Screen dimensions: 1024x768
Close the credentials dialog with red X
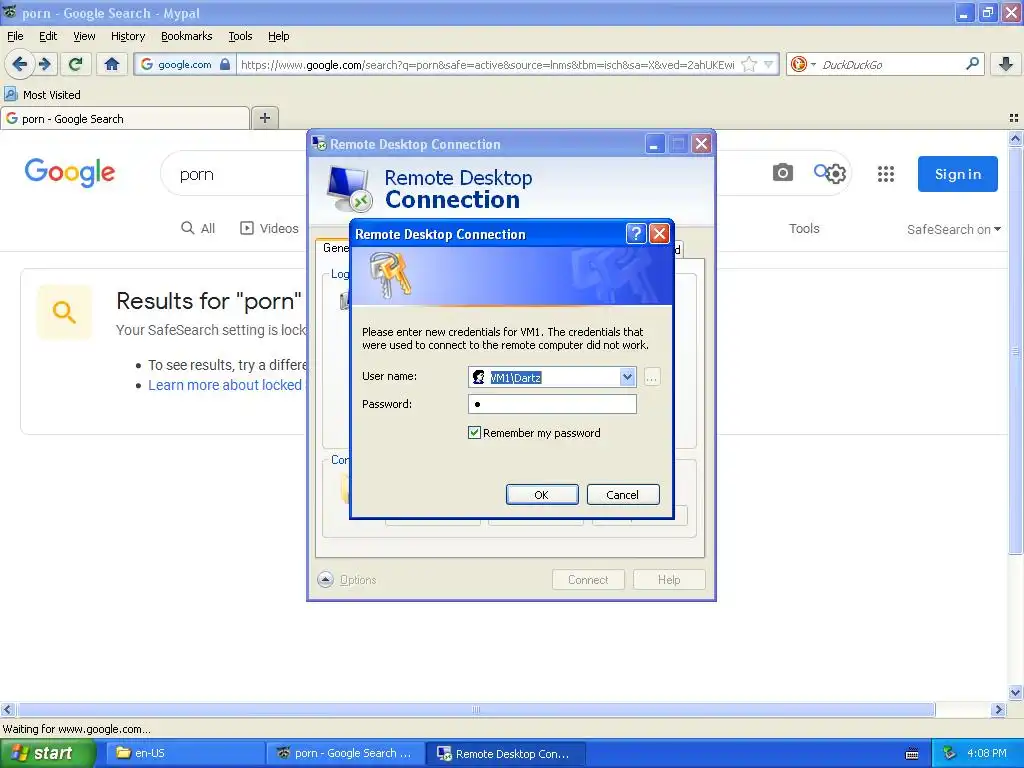click(x=660, y=233)
